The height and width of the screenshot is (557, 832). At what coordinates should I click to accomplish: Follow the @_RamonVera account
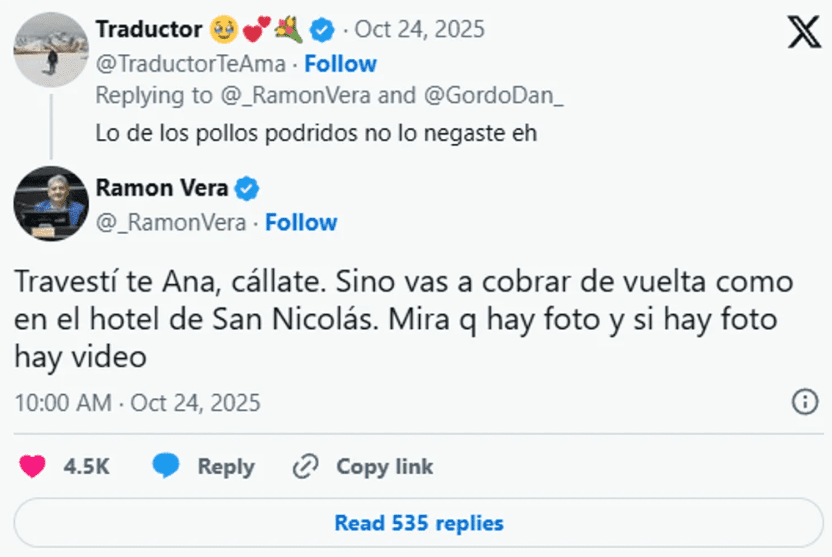[301, 222]
